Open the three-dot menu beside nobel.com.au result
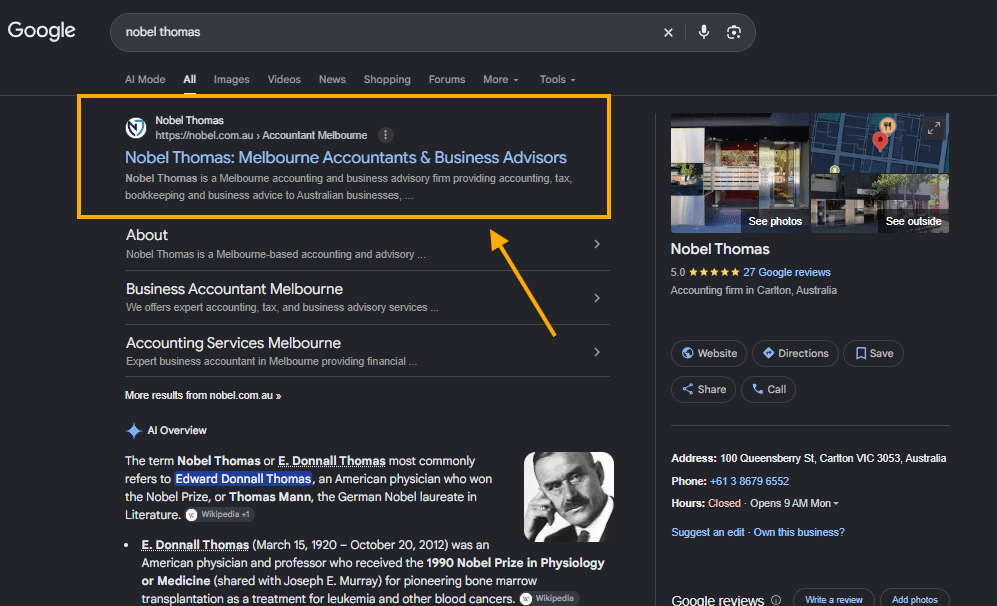The width and height of the screenshot is (997, 606). pos(385,135)
